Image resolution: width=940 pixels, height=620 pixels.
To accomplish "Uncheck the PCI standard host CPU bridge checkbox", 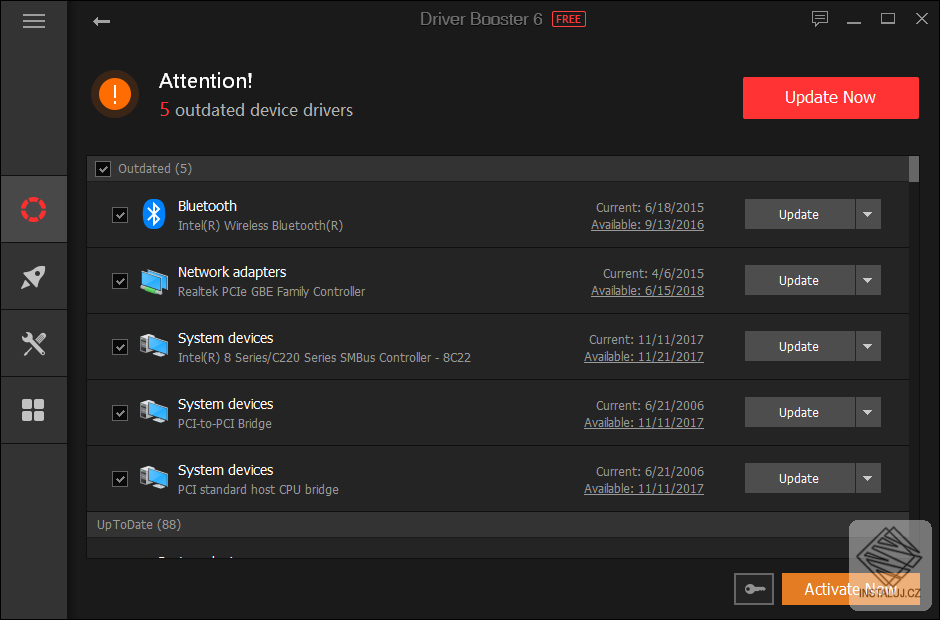I will 120,478.
